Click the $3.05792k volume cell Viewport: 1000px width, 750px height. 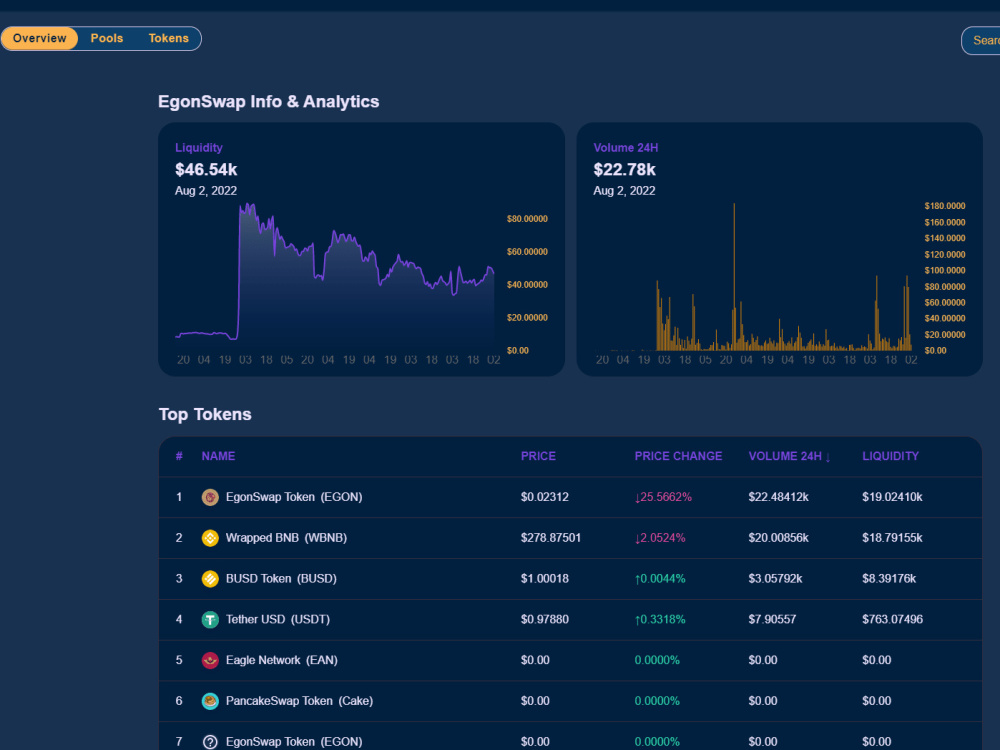776,579
